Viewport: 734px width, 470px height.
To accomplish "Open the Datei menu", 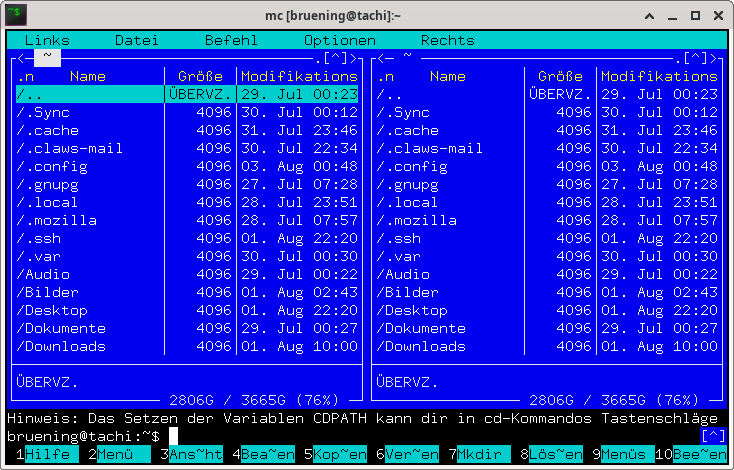I will click(x=137, y=41).
